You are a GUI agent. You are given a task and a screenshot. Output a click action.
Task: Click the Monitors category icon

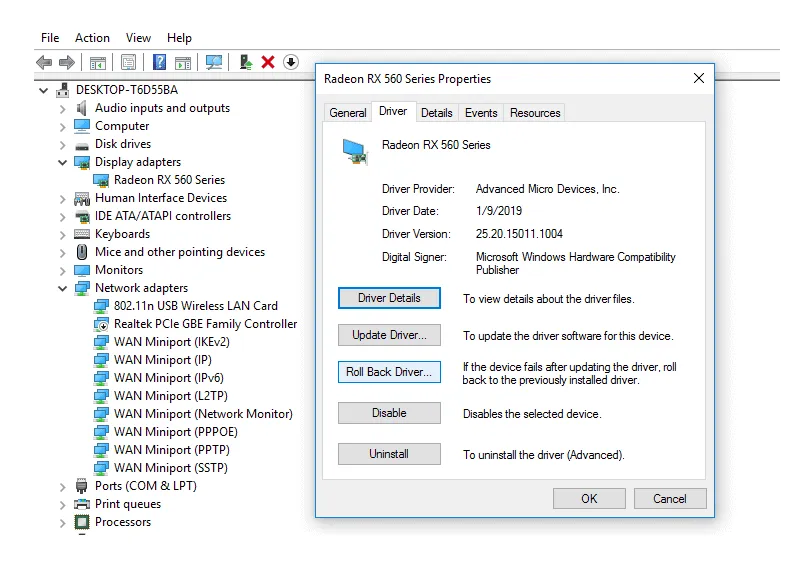tap(82, 270)
